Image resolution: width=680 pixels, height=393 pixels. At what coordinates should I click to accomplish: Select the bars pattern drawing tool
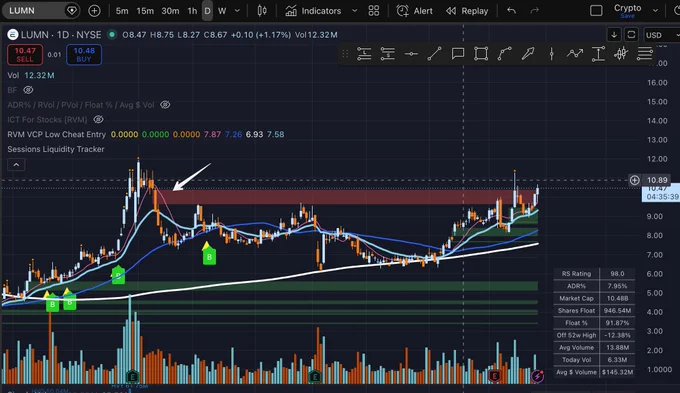click(x=621, y=54)
